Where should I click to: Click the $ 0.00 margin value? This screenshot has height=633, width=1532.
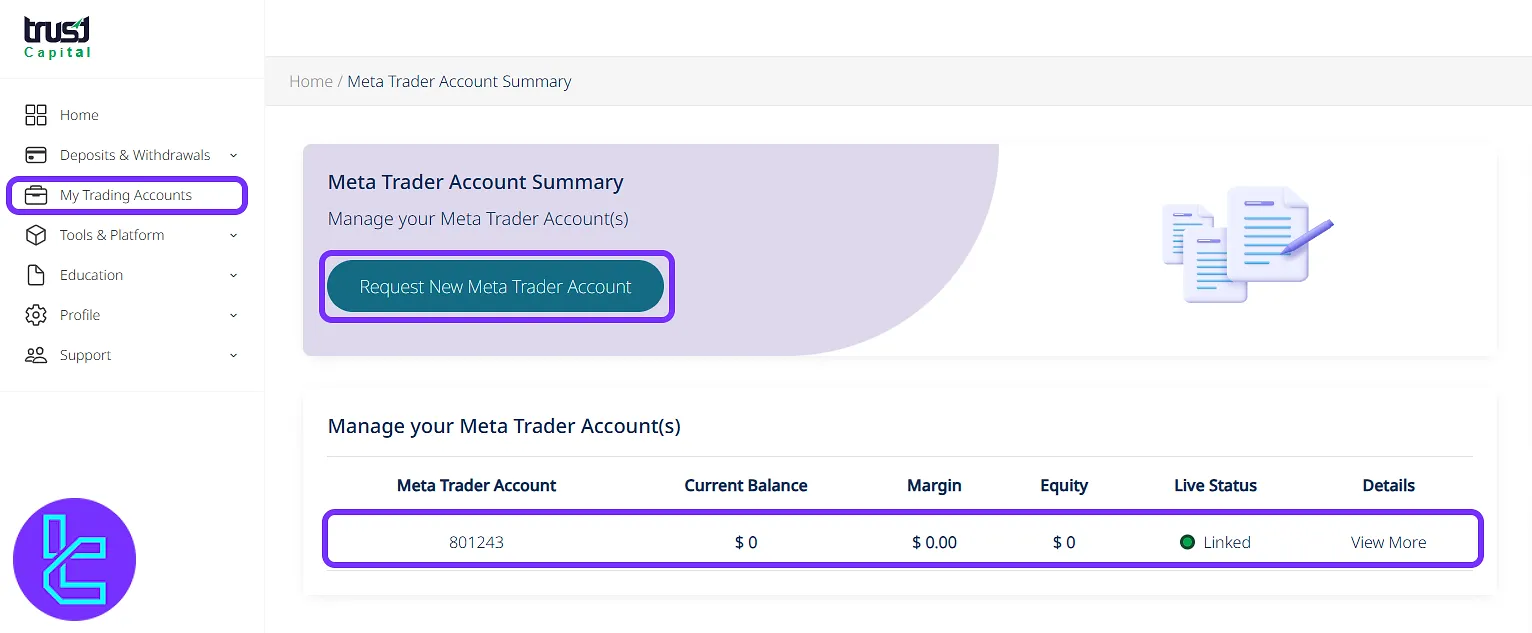[x=934, y=542]
